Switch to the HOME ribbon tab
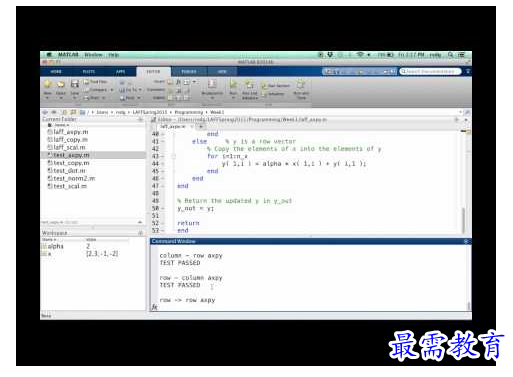This screenshot has height=377, width=513. tap(56, 72)
